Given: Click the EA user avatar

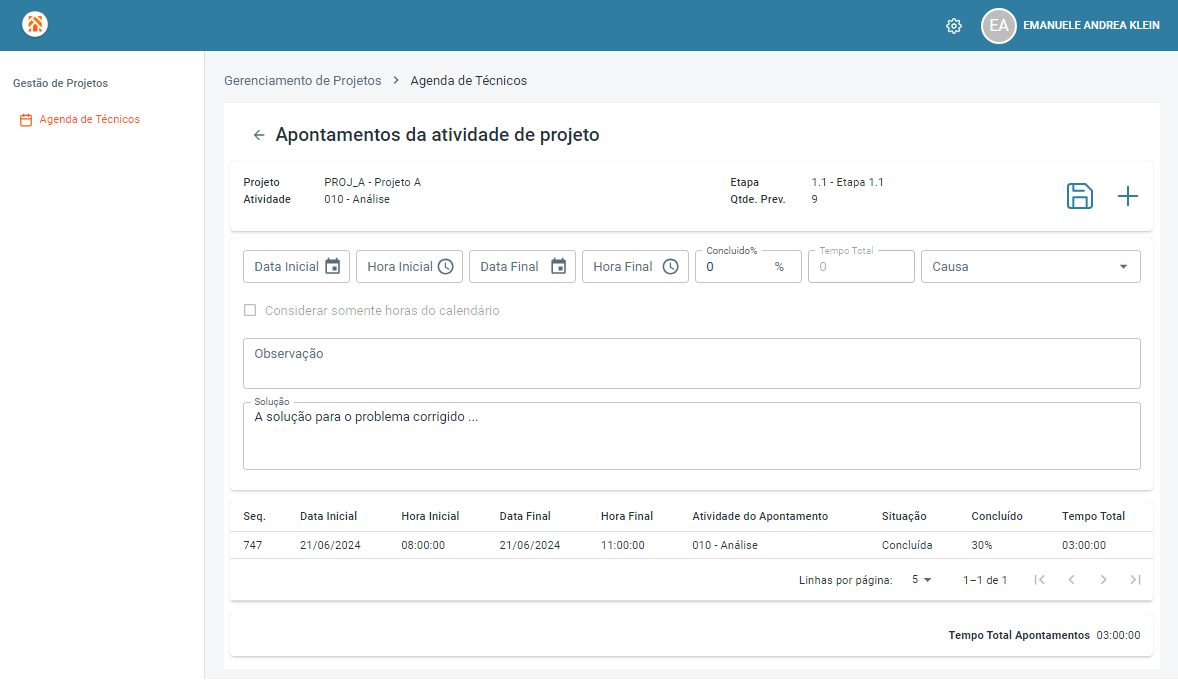Looking at the screenshot, I should click(998, 26).
